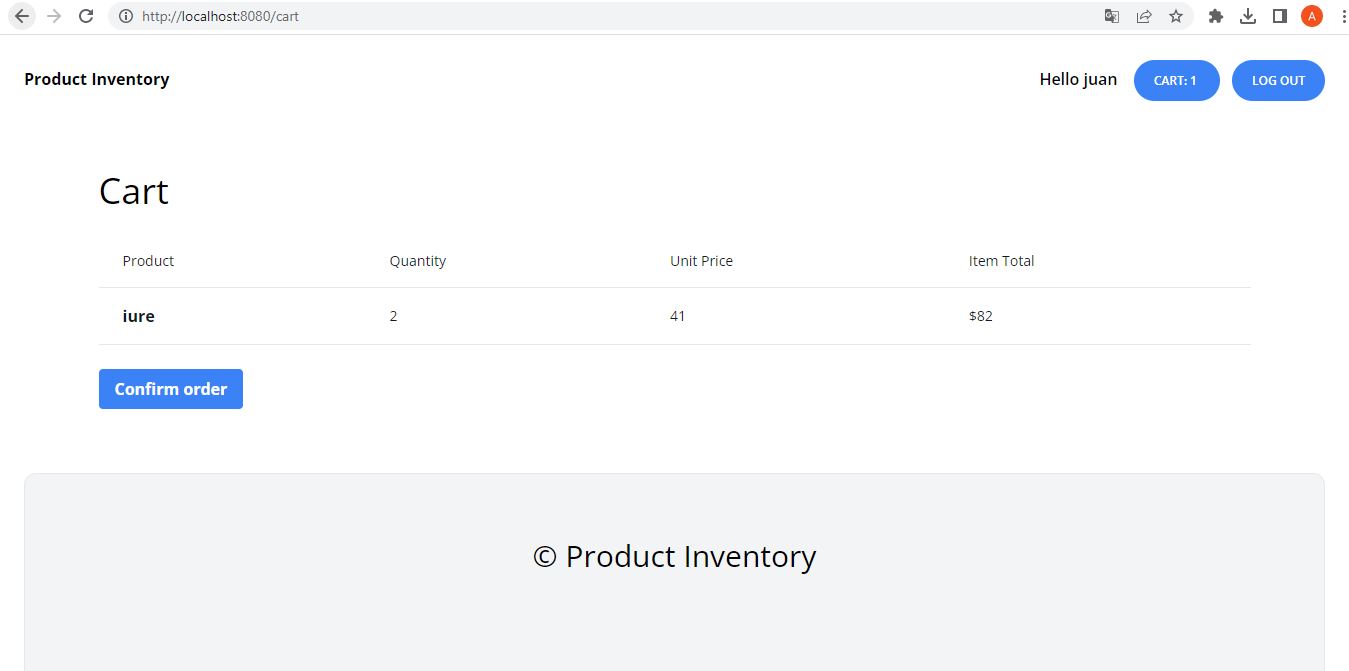Reload the page with the refresh icon
Screen dimensions: 1349x671
click(x=86, y=16)
